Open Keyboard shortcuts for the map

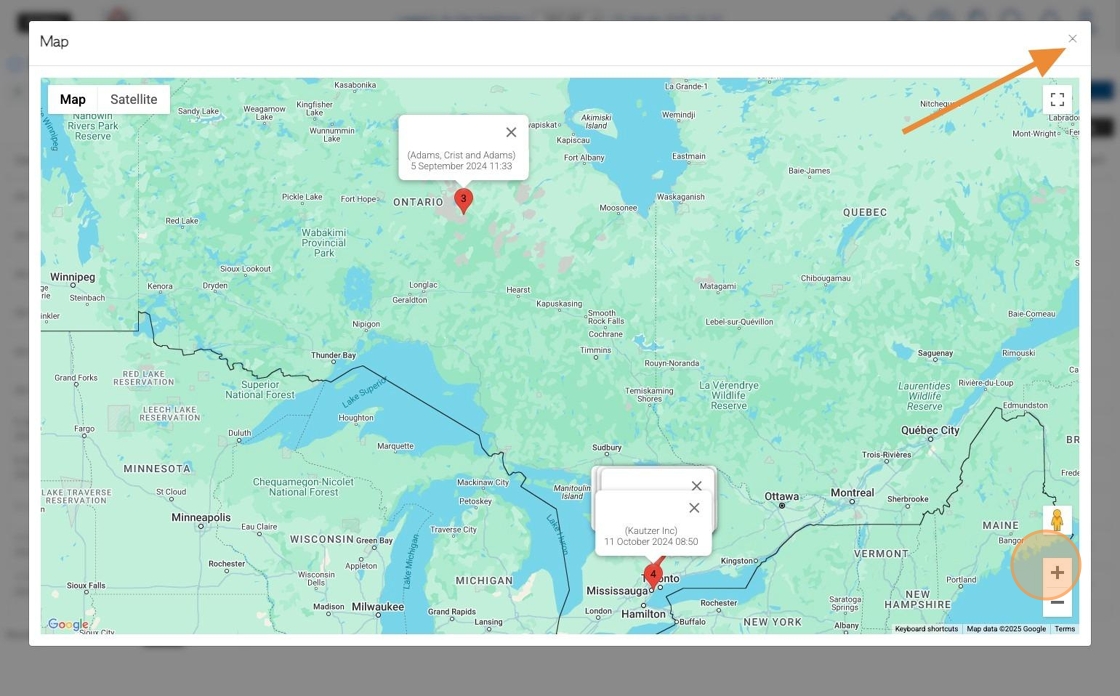(x=926, y=629)
